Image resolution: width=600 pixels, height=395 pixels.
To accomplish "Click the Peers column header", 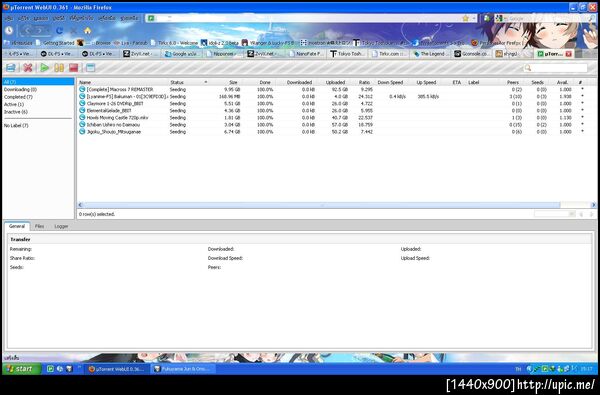I will point(513,82).
